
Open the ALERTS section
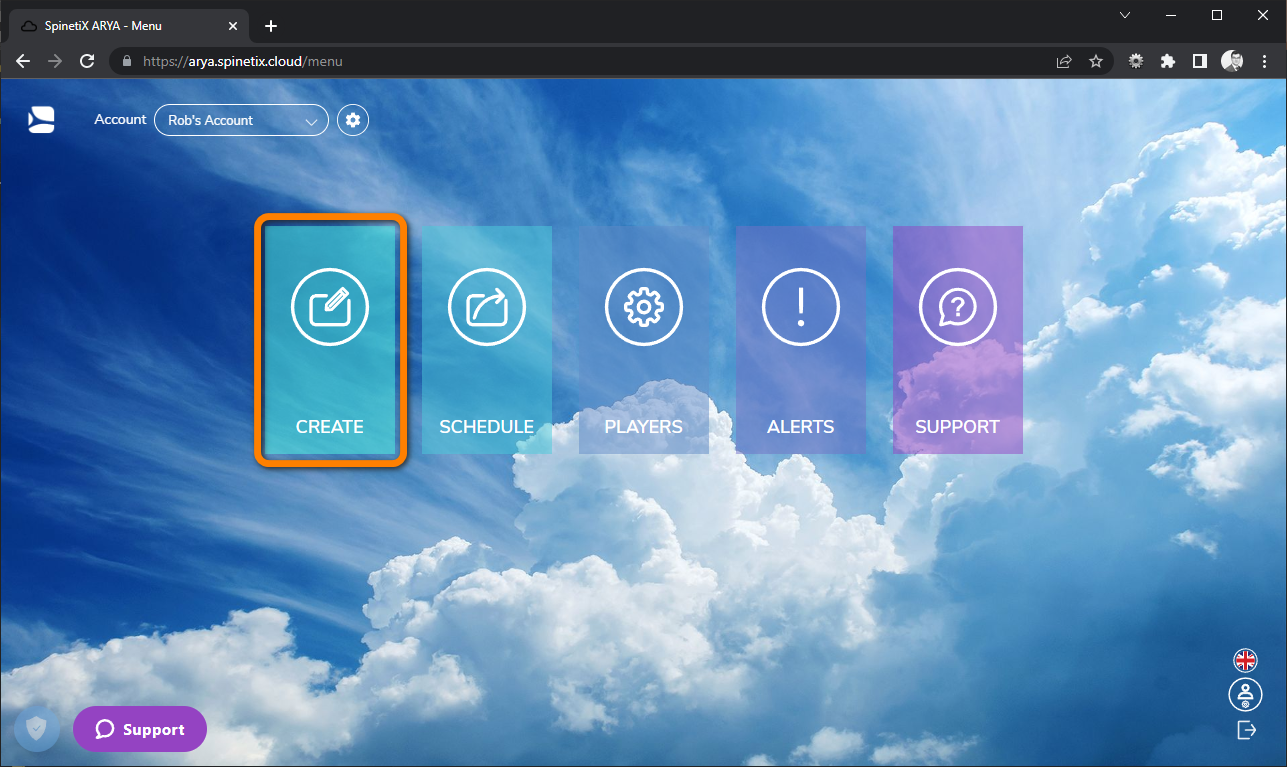(x=800, y=340)
